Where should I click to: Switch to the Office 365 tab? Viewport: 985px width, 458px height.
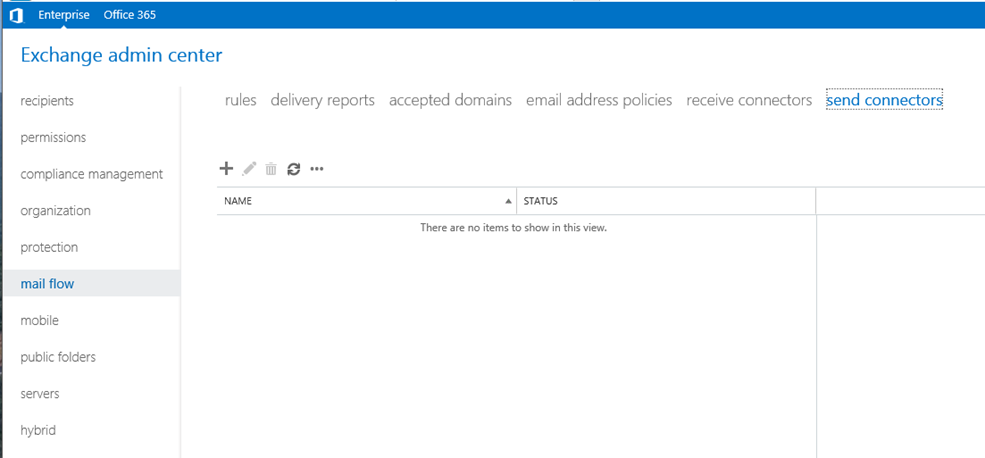pyautogui.click(x=129, y=15)
